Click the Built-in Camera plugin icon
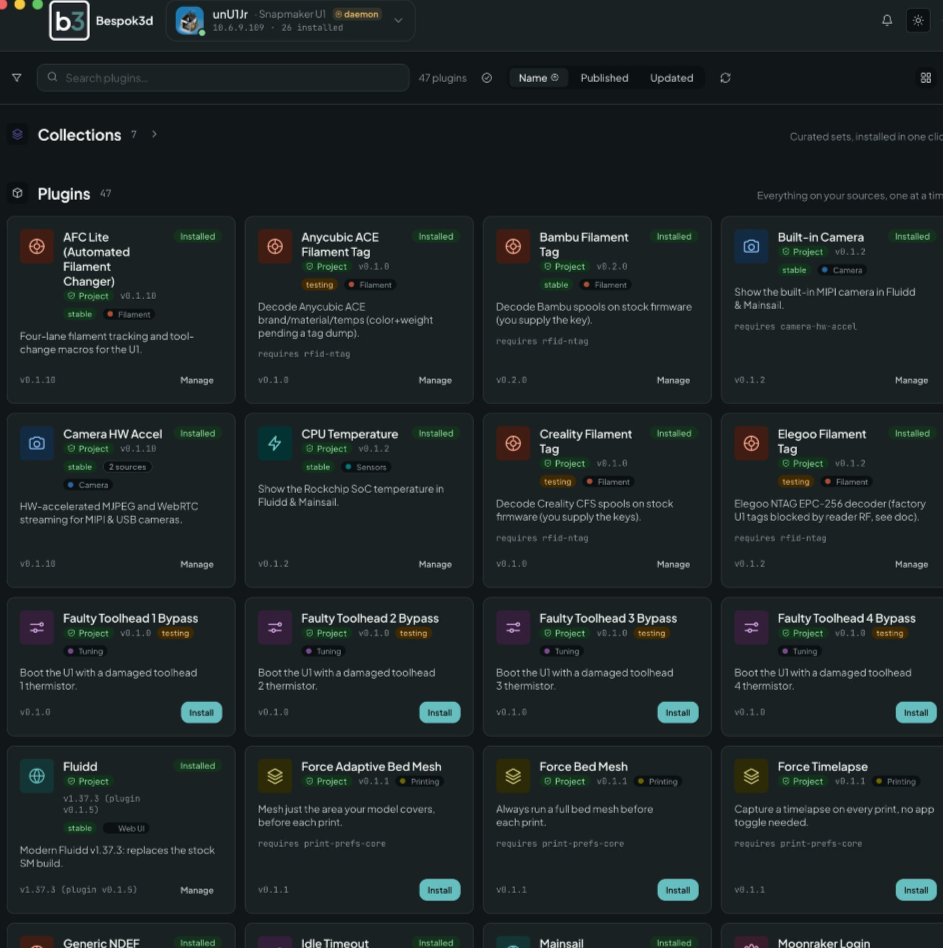 point(751,247)
